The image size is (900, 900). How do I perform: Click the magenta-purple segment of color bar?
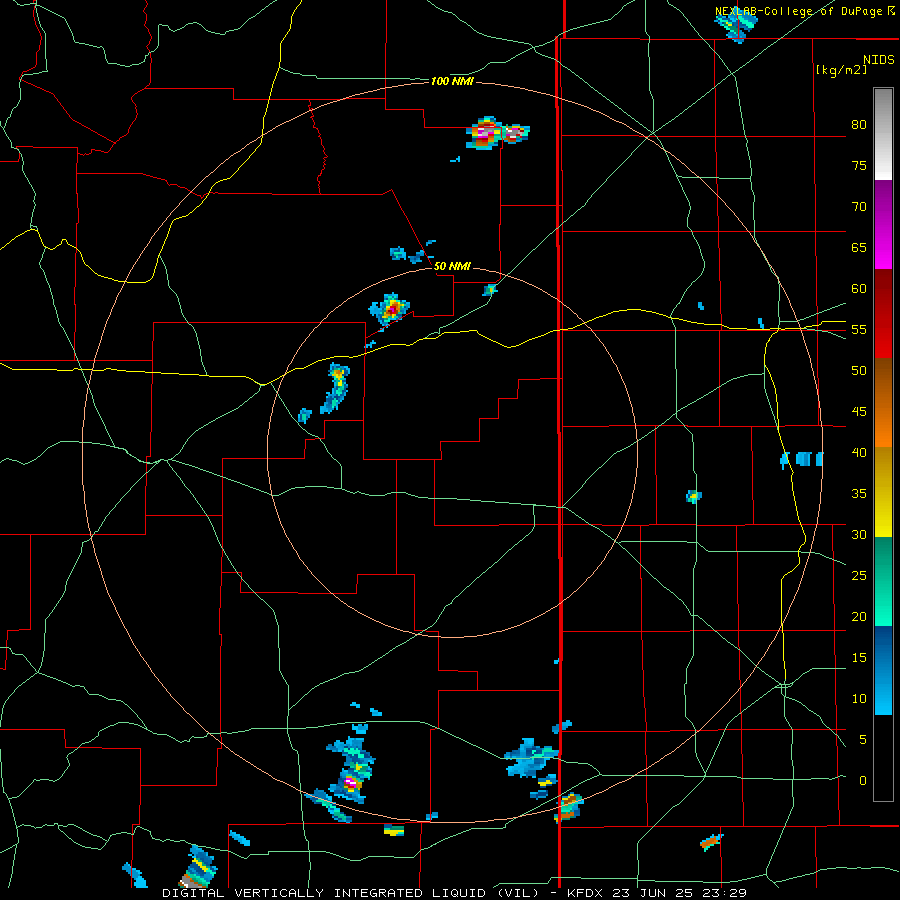point(883,224)
